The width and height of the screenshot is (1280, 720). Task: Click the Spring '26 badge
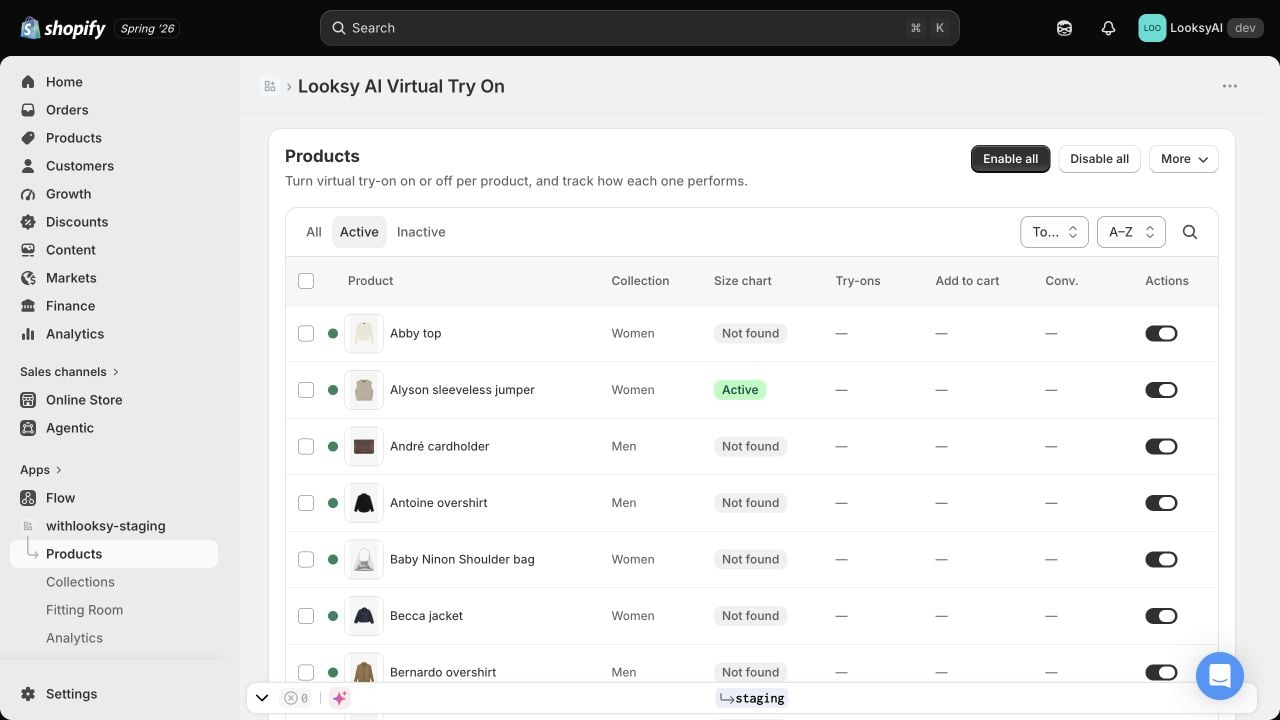click(x=147, y=28)
